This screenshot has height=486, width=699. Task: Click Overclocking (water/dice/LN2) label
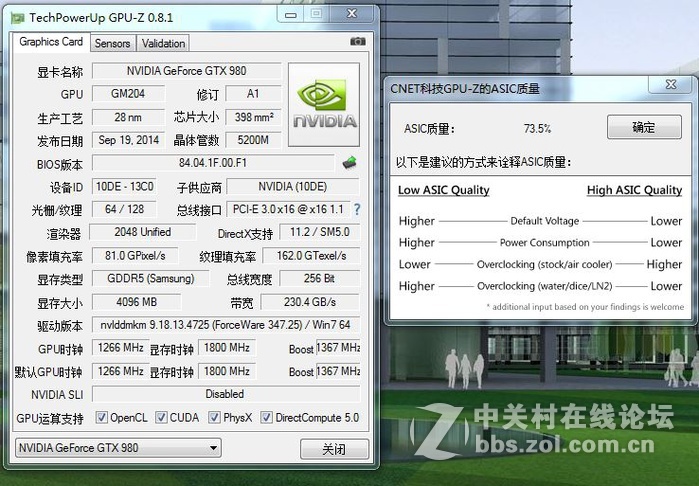[544, 286]
